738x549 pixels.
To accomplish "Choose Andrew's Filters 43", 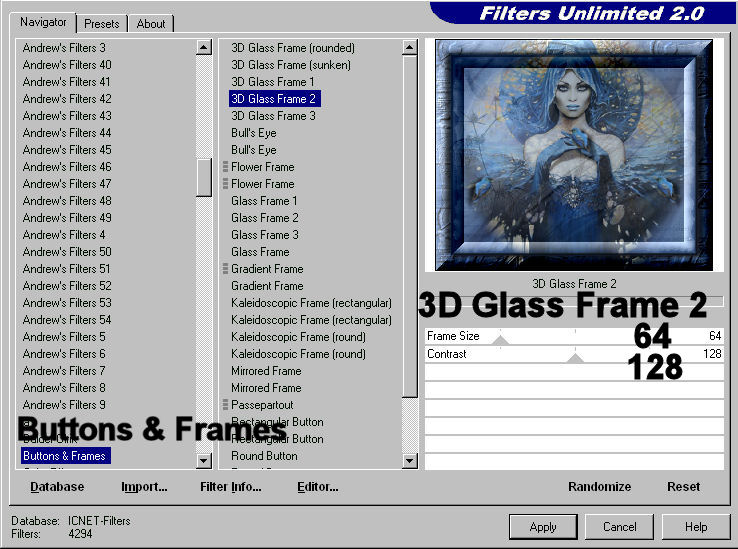I will click(67, 115).
